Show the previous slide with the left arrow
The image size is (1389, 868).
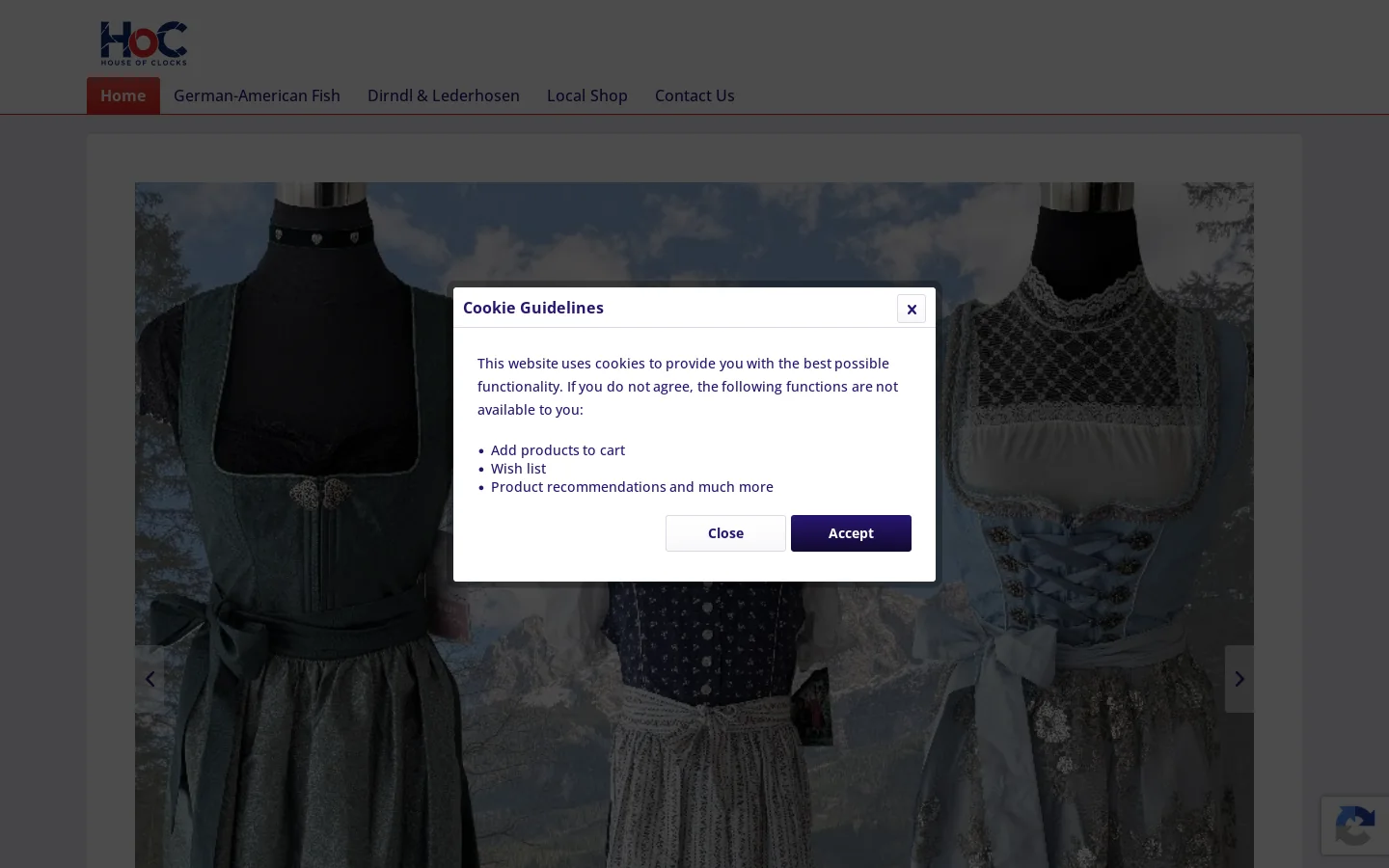coord(150,679)
